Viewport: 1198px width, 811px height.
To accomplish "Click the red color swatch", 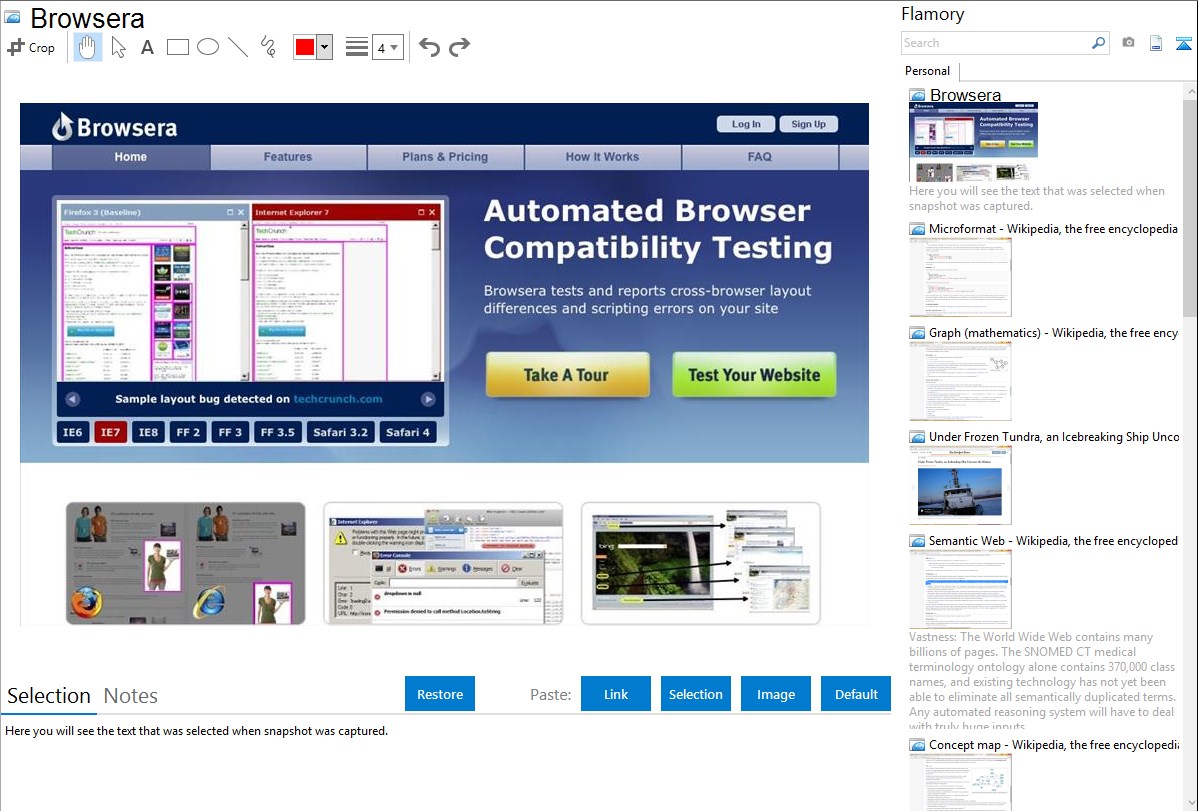I will point(305,47).
